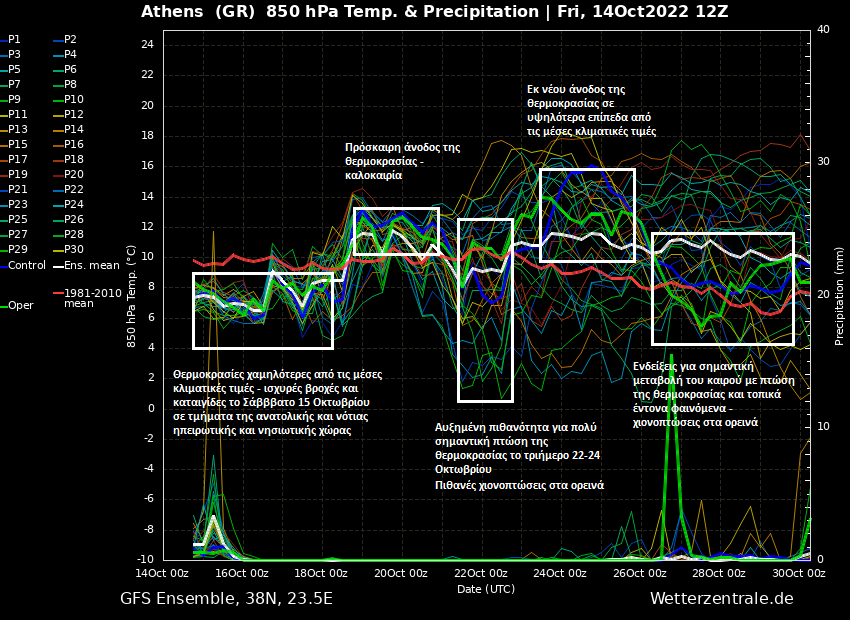Click the P22 legend entry
This screenshot has height=620, width=850.
click(x=68, y=189)
